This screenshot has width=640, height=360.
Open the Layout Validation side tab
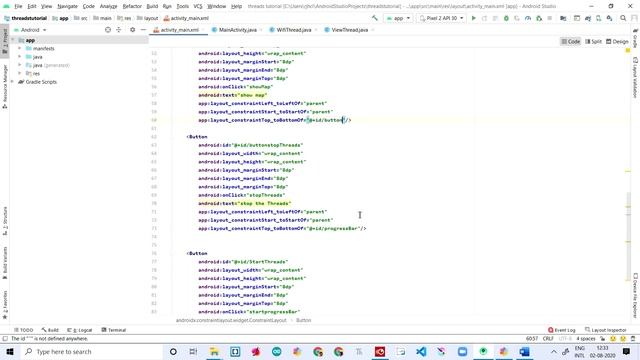635,78
